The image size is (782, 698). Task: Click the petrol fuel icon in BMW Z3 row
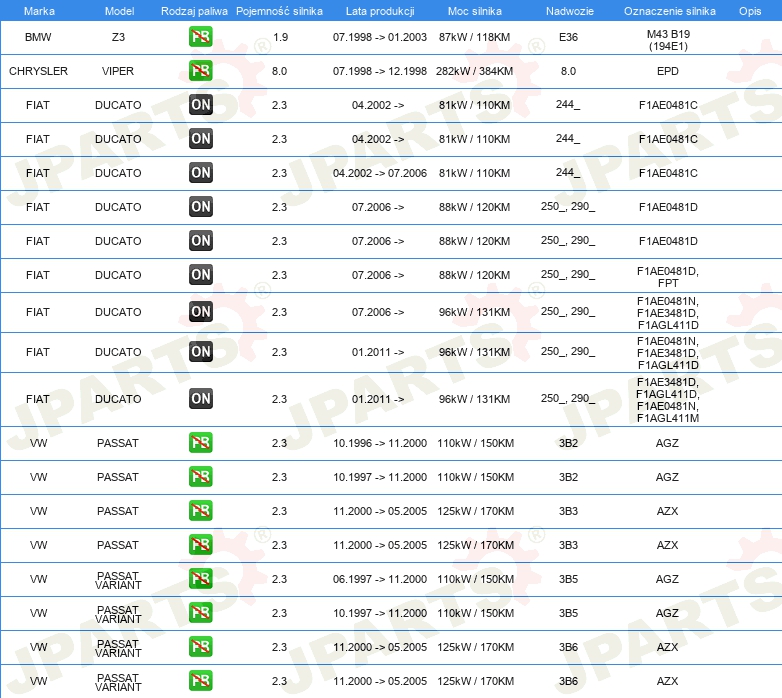click(200, 37)
